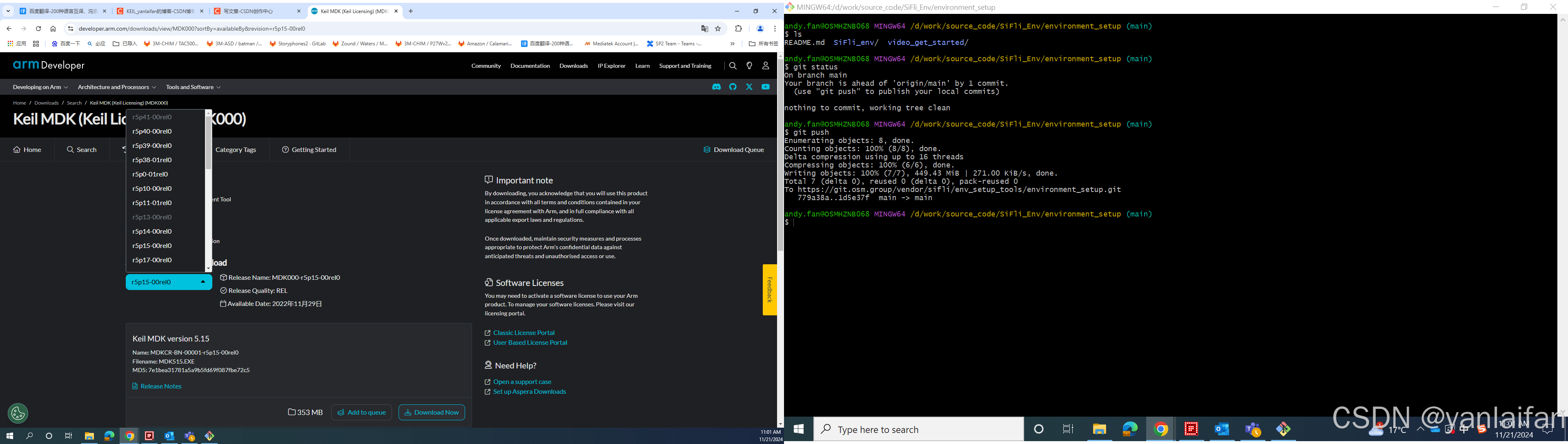1568x444 pixels.
Task: Open the user account profile icon
Action: pyautogui.click(x=766, y=66)
